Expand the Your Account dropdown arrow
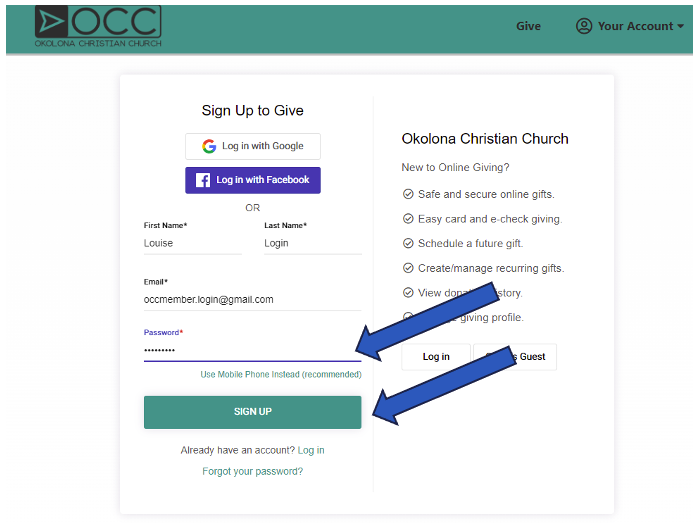The height and width of the screenshot is (523, 698). (680, 26)
